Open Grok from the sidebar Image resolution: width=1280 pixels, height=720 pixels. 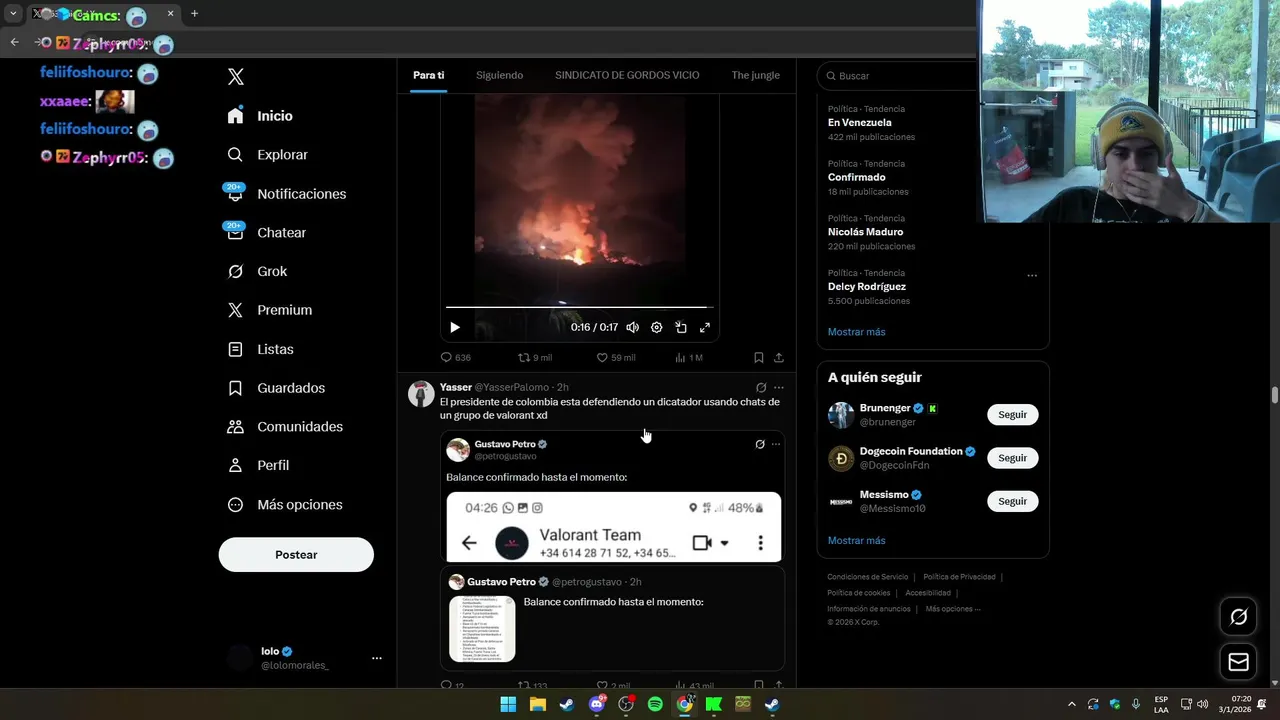(257, 271)
